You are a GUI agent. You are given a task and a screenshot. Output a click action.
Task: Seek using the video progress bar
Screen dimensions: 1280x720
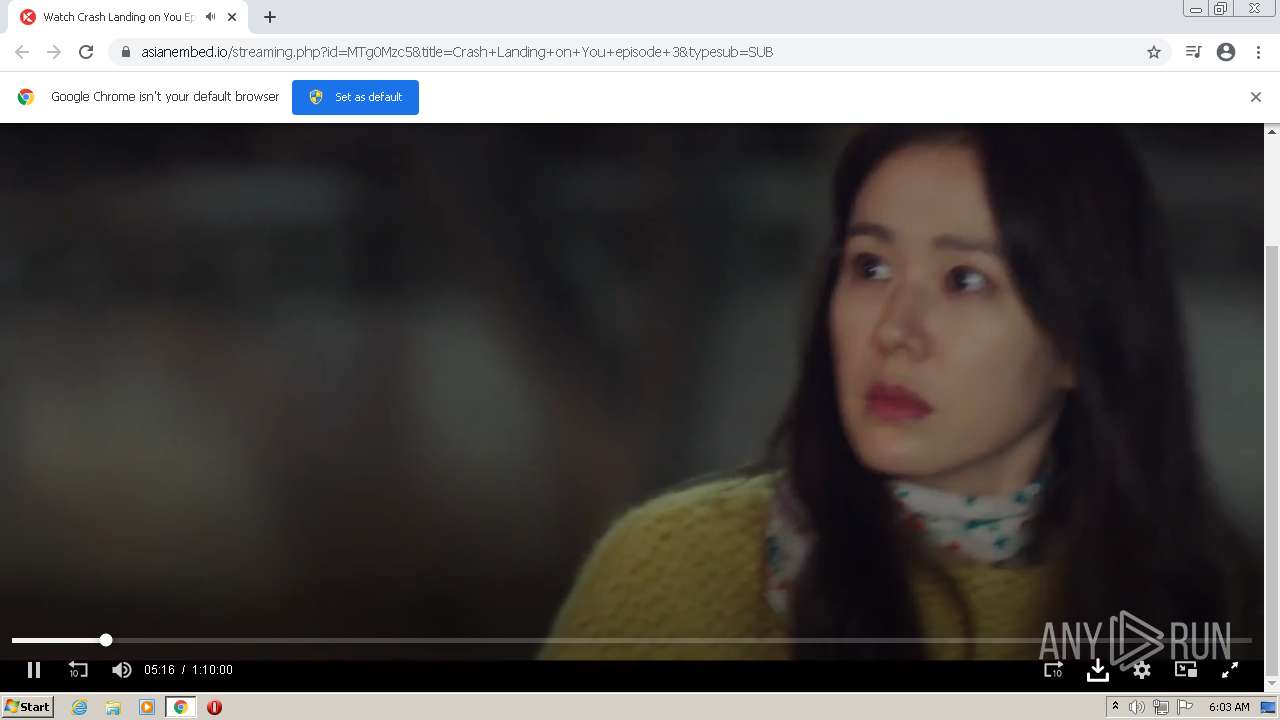click(x=632, y=640)
